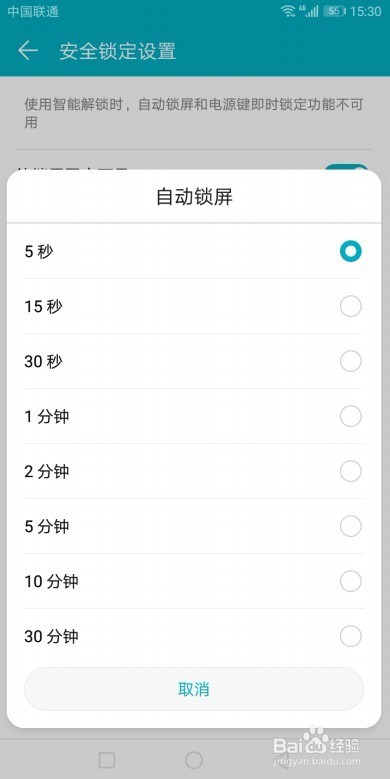Tap the 15:30 clock in status bar
The image size is (390, 779).
point(366,11)
